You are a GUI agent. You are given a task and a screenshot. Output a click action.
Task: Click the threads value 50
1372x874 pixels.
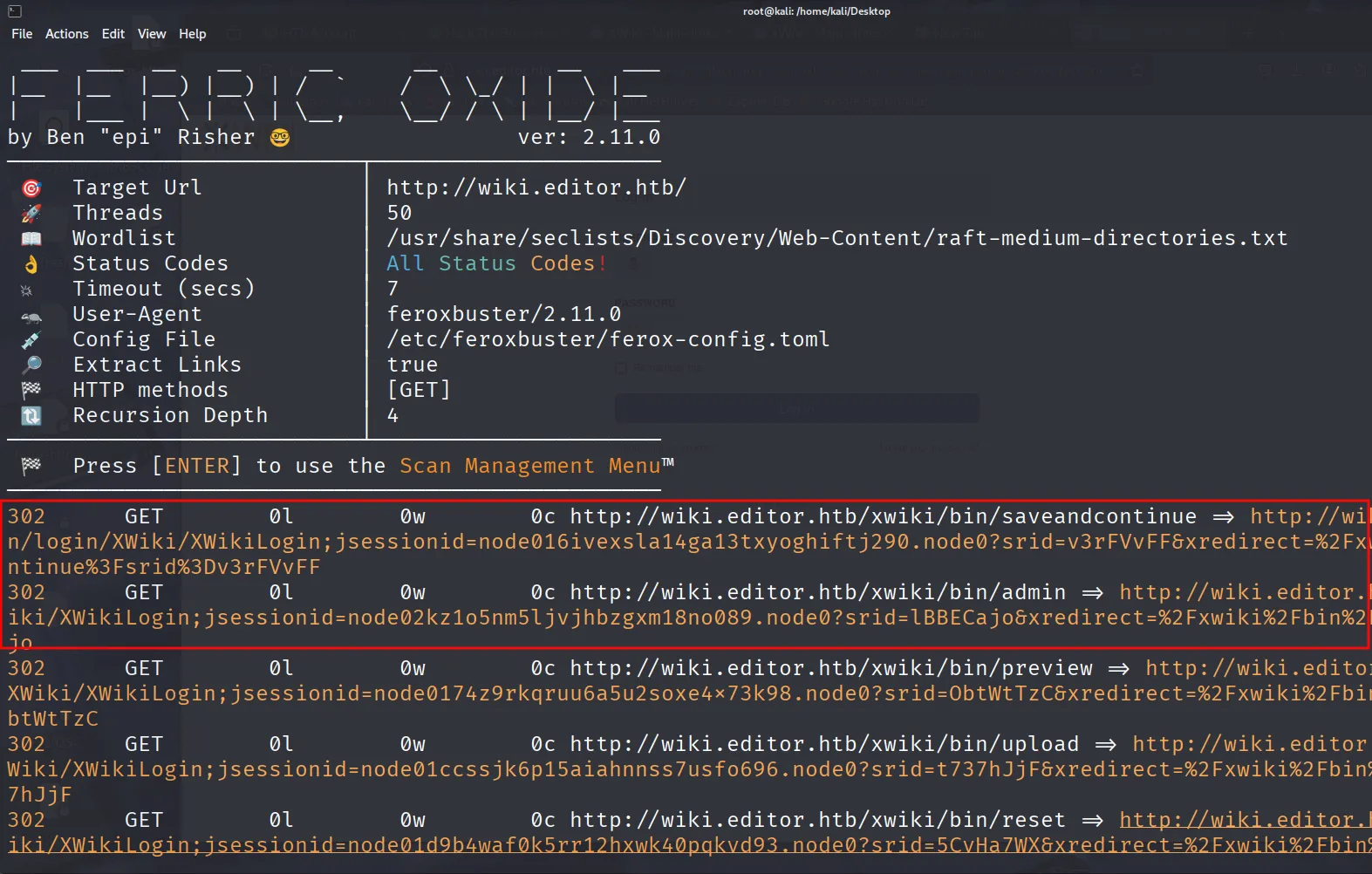(x=399, y=213)
